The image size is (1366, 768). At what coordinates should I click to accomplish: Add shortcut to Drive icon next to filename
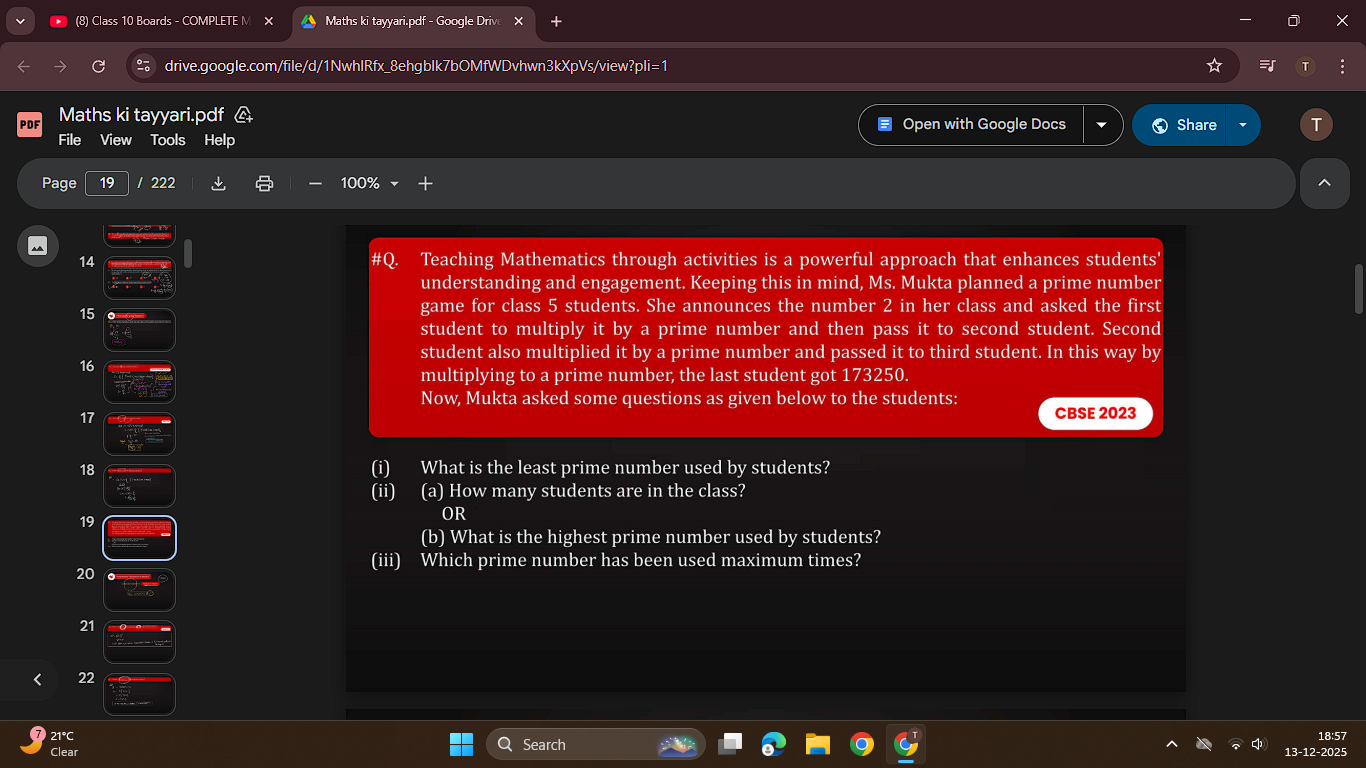click(242, 115)
